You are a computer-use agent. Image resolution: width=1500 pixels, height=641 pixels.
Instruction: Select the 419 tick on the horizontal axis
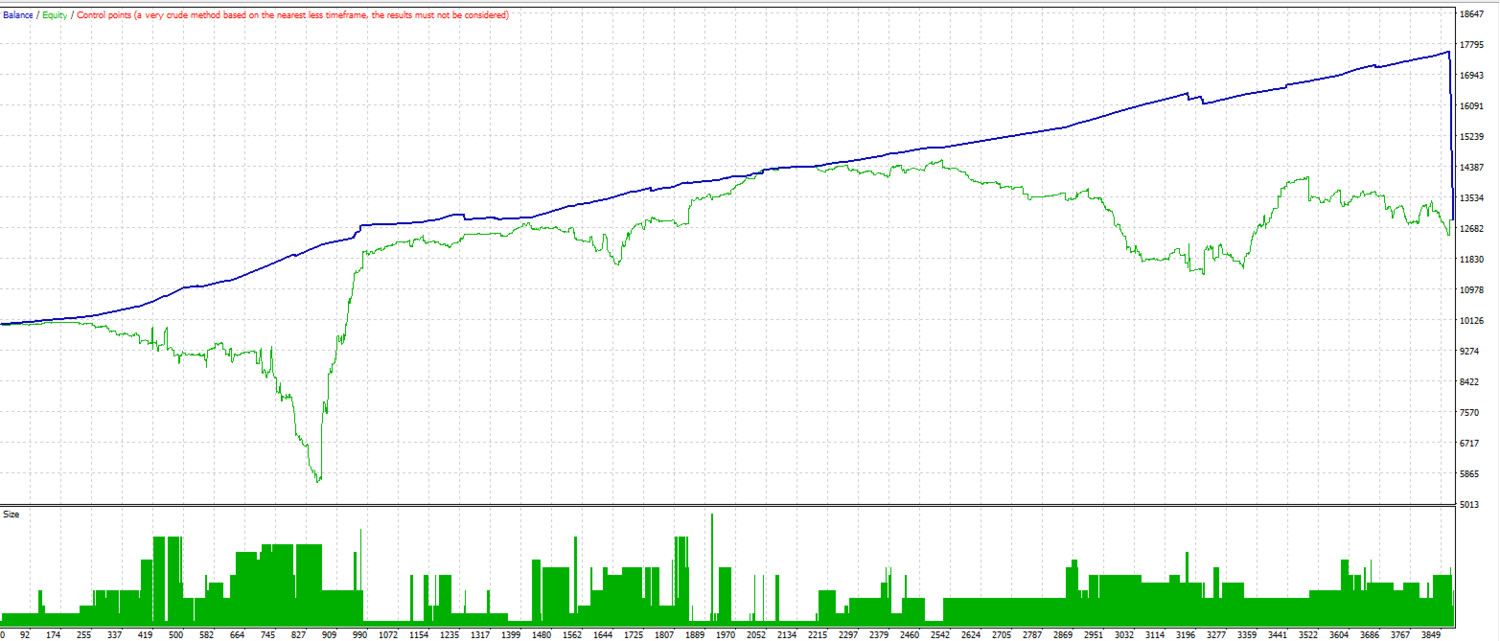point(145,635)
